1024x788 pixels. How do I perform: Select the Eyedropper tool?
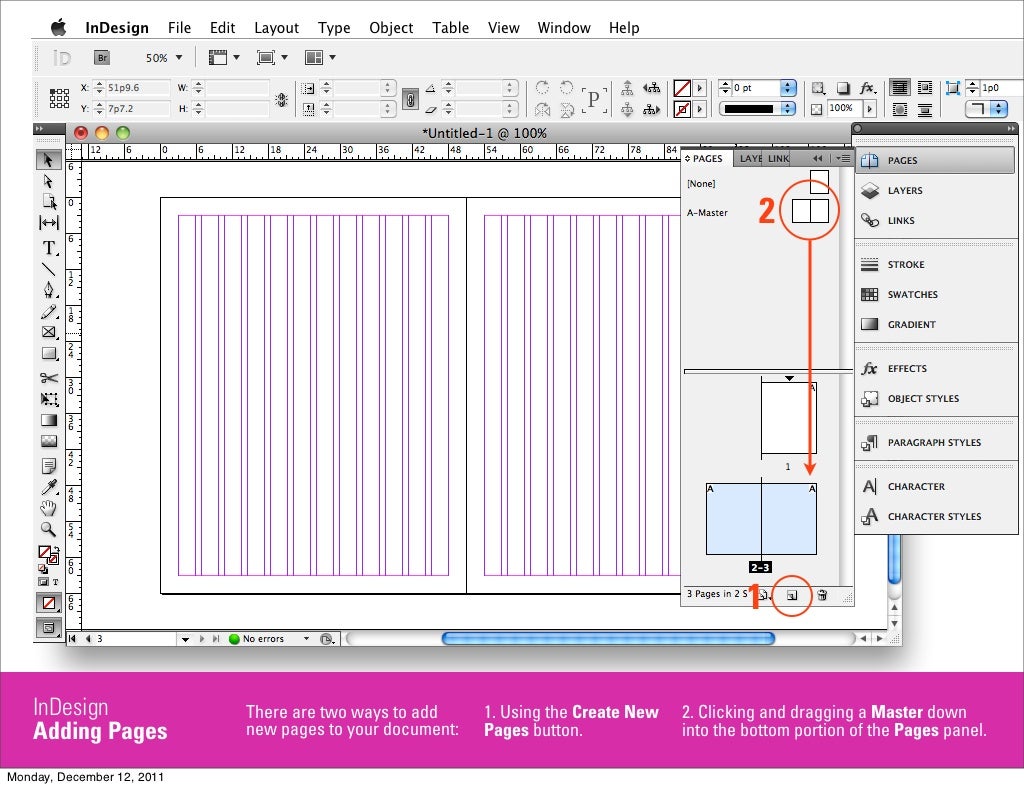[x=48, y=487]
